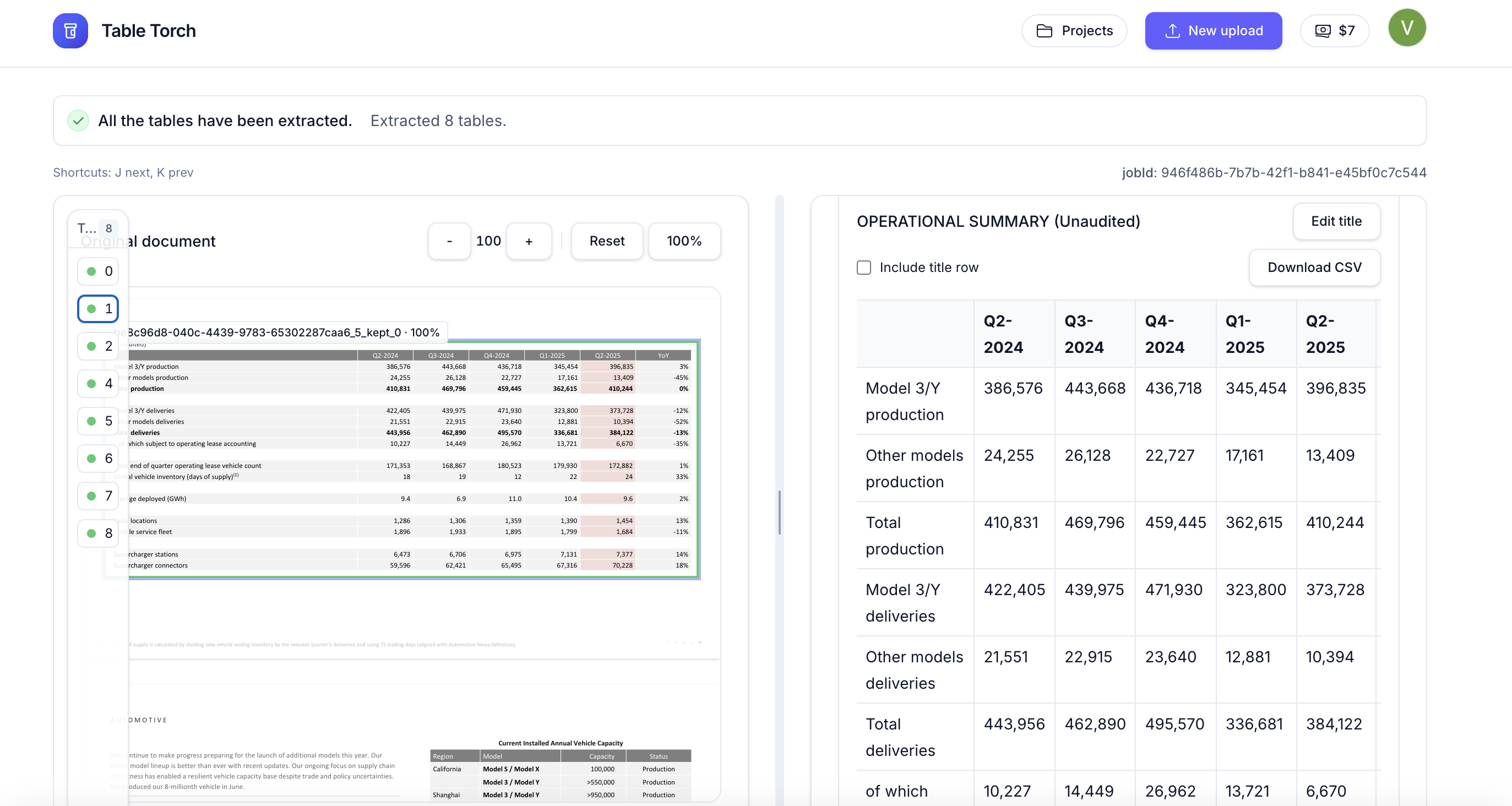Increase zoom with the plus button
Viewport: 1512px width, 806px height.
click(528, 241)
